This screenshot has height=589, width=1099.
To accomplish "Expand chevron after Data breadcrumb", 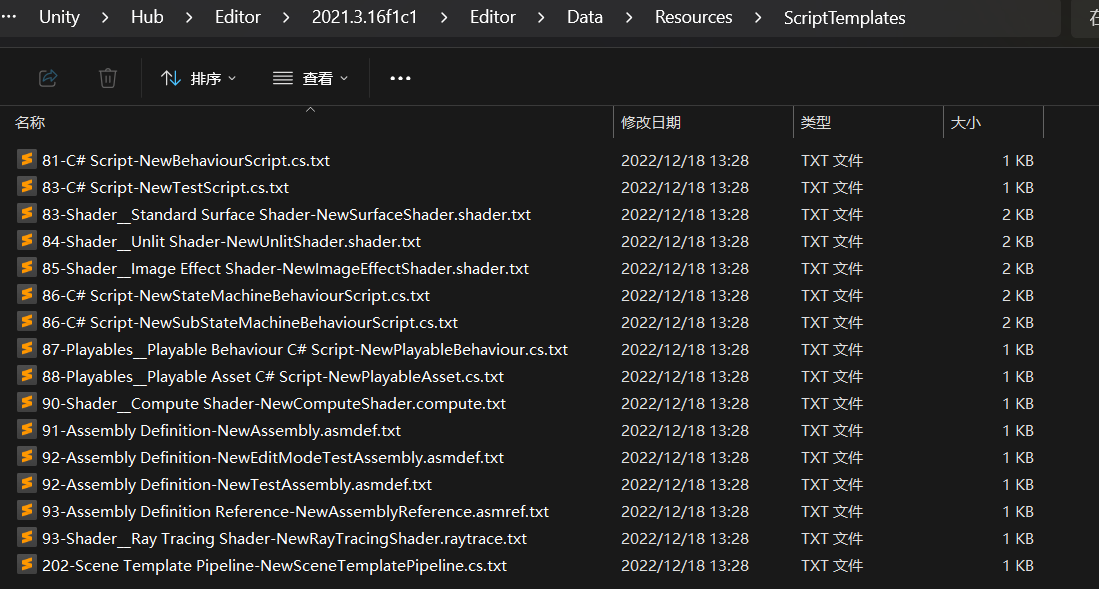I will [x=629, y=18].
